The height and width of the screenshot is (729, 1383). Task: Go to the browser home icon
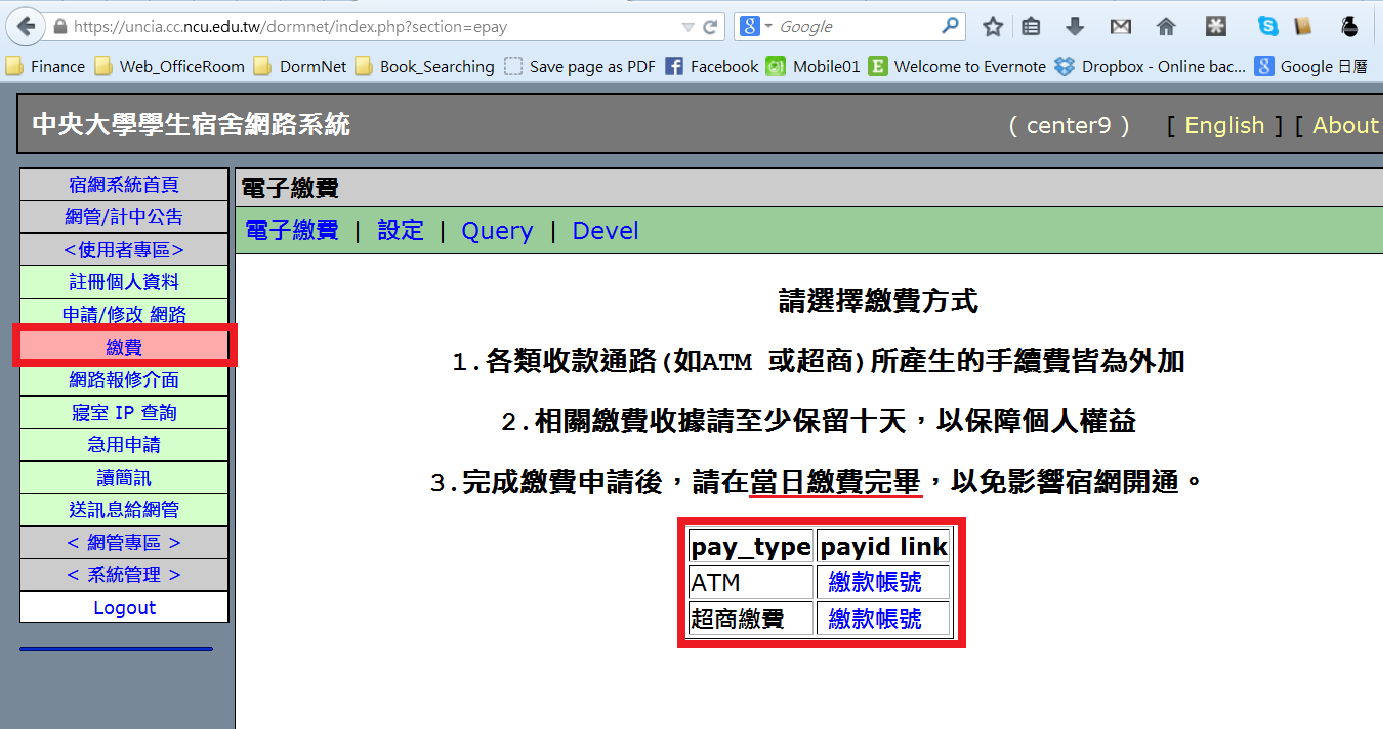pyautogui.click(x=1166, y=27)
